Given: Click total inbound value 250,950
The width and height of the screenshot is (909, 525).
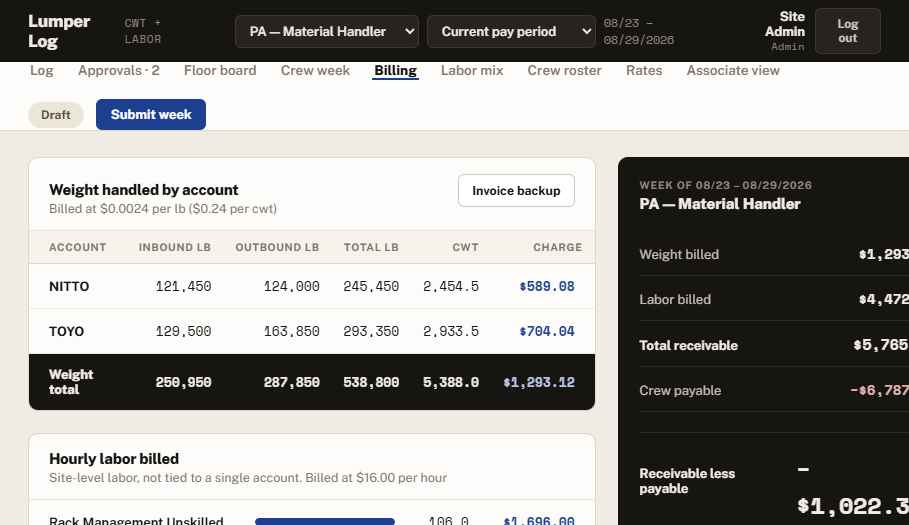Looking at the screenshot, I should [x=183, y=382].
